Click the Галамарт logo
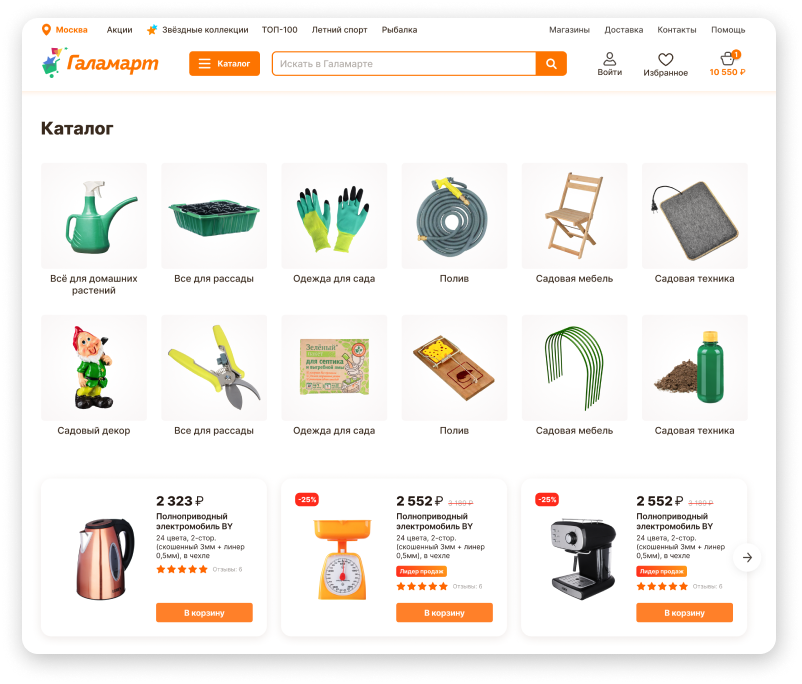The height and width of the screenshot is (684, 802). pos(100,63)
